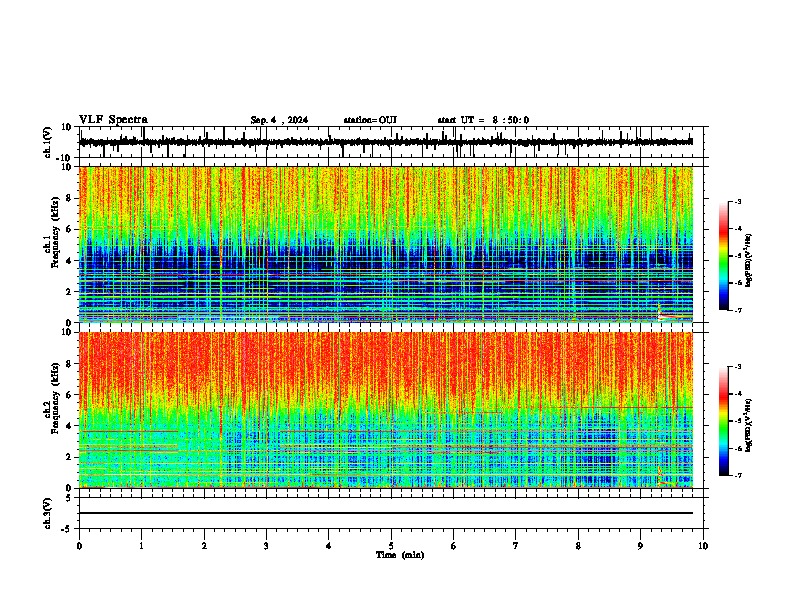Click the time axis tick label "2"

(204, 546)
